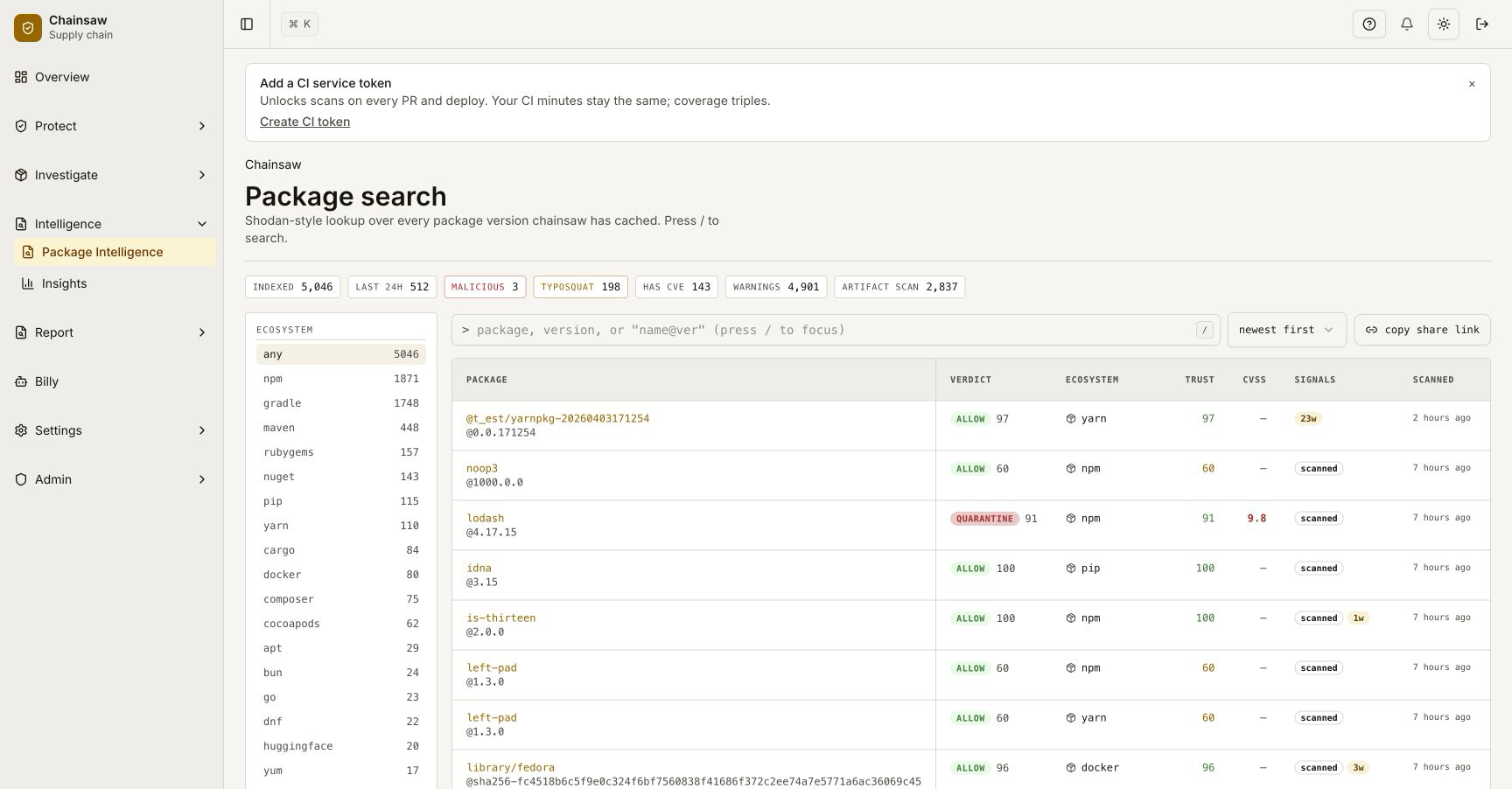
Task: Open the Insights page
Action: tap(115, 283)
